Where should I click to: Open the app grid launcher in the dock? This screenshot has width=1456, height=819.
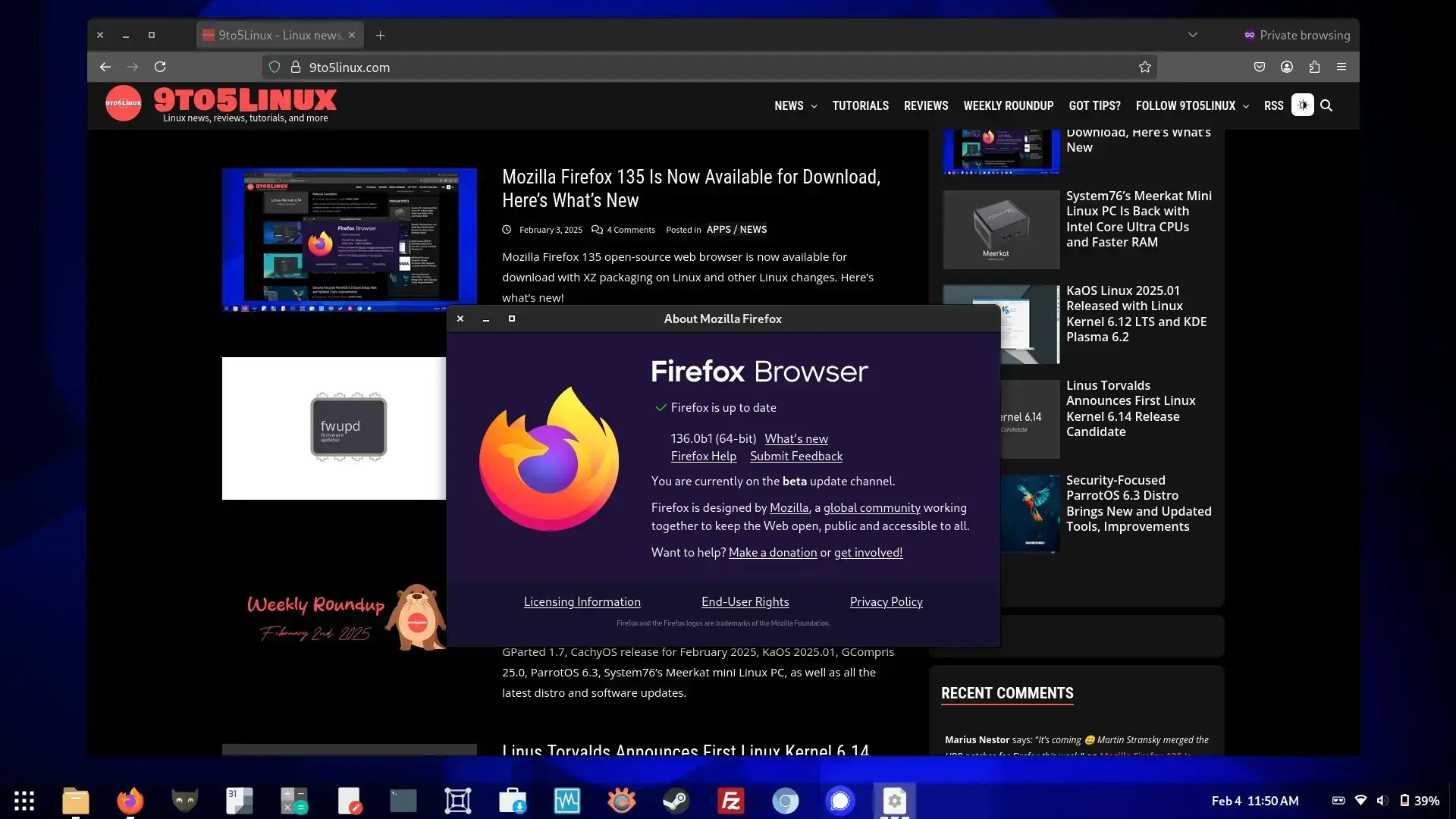click(24, 801)
